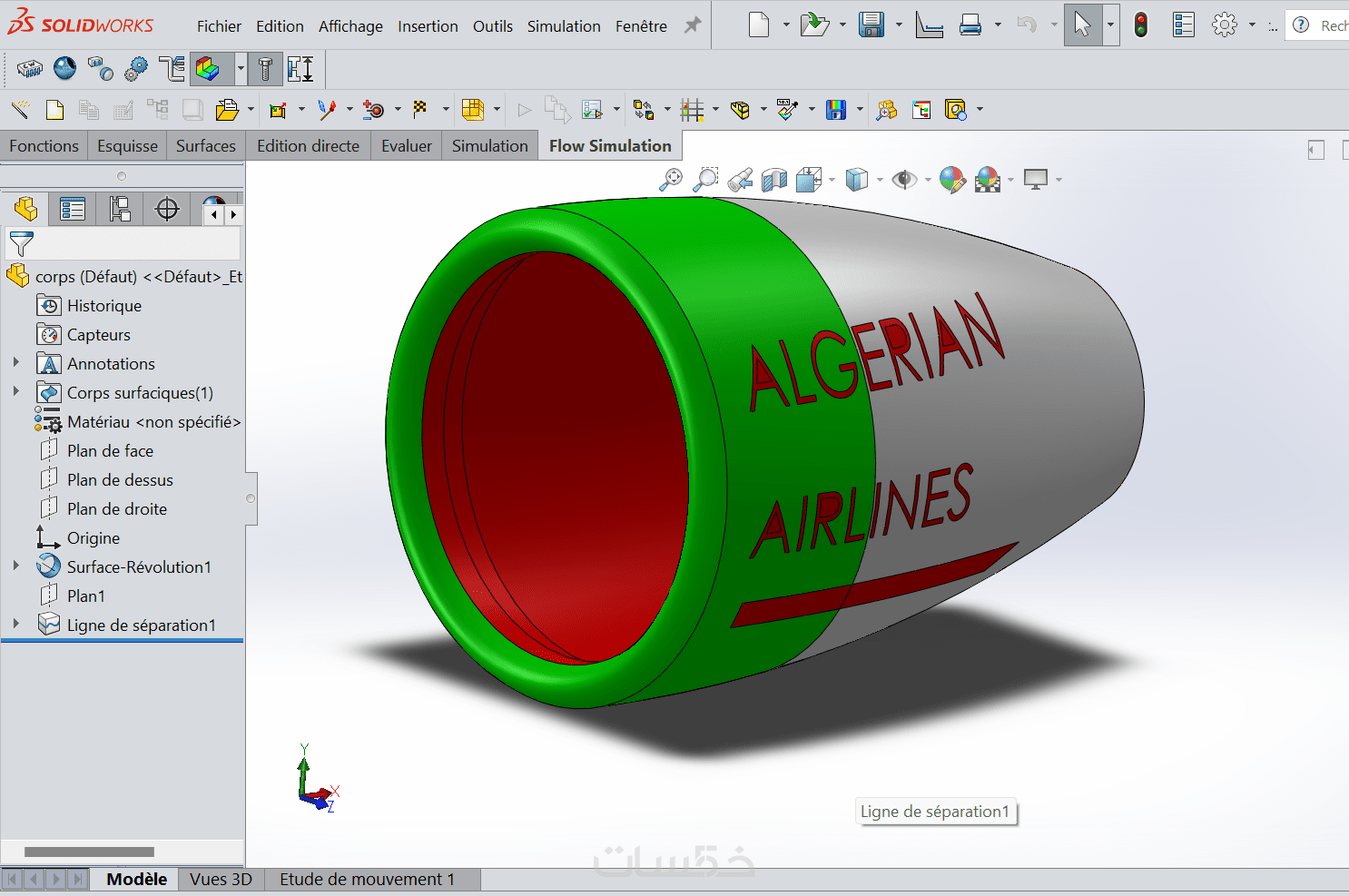Click the Open document folder icon

coord(814,25)
